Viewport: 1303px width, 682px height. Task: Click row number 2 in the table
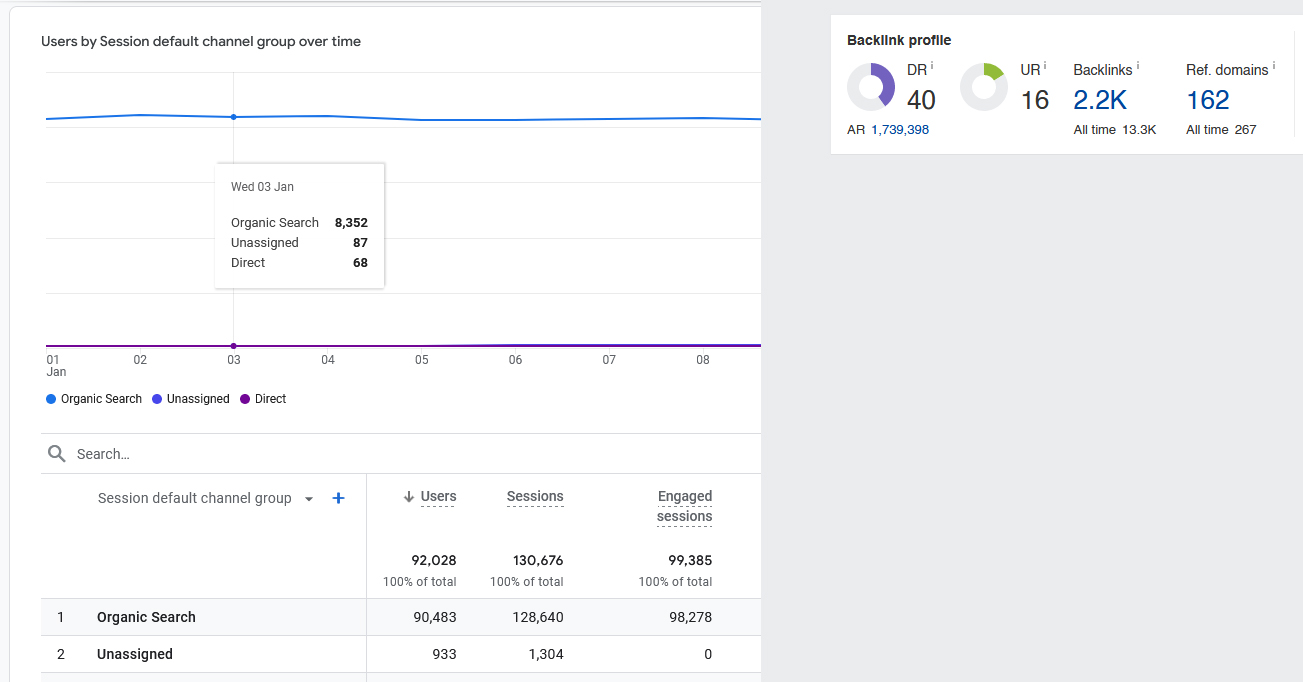(x=61, y=654)
